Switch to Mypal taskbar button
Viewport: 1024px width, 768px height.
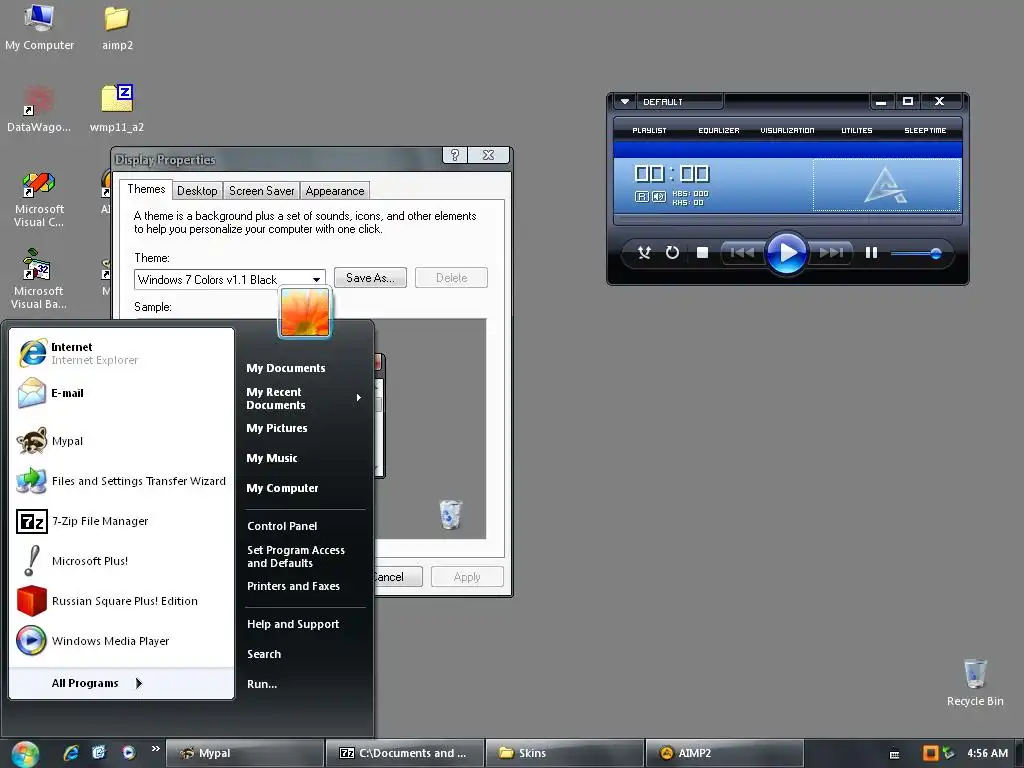(245, 753)
